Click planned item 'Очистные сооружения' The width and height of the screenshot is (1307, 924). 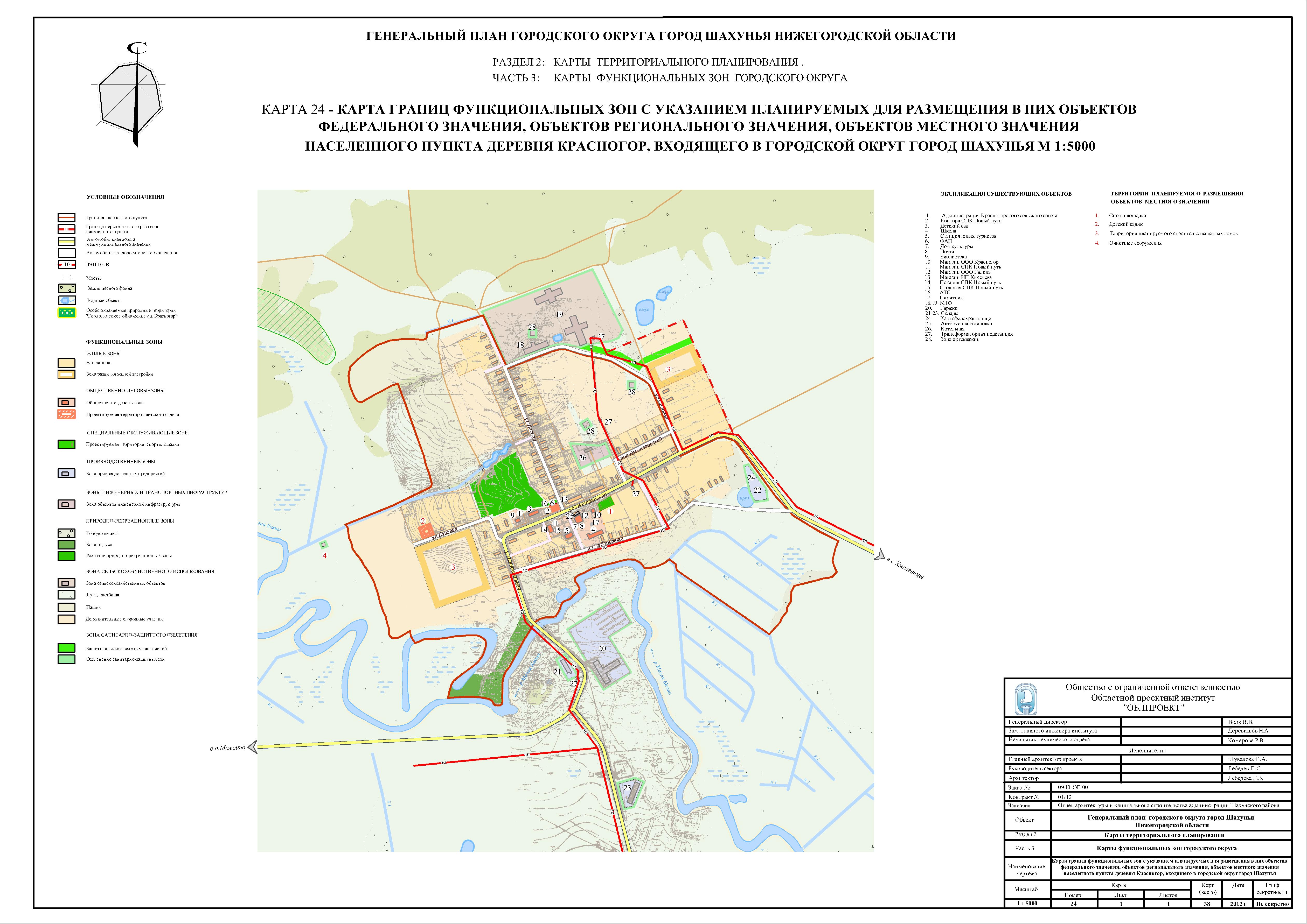point(1136,243)
